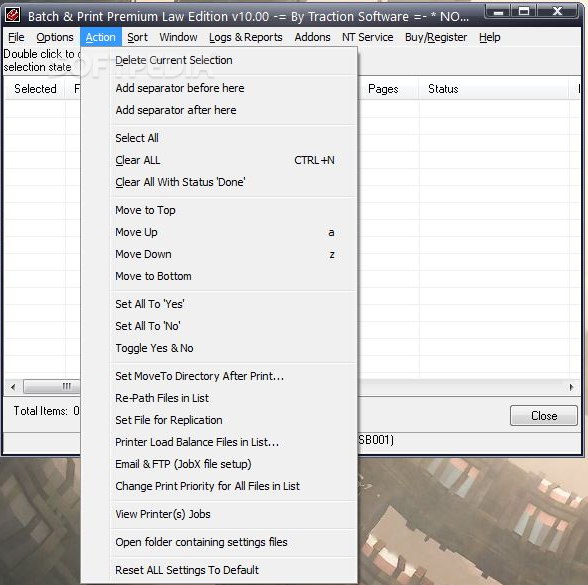Open the Buy/Register menu
This screenshot has width=588, height=585.
pyautogui.click(x=436, y=37)
